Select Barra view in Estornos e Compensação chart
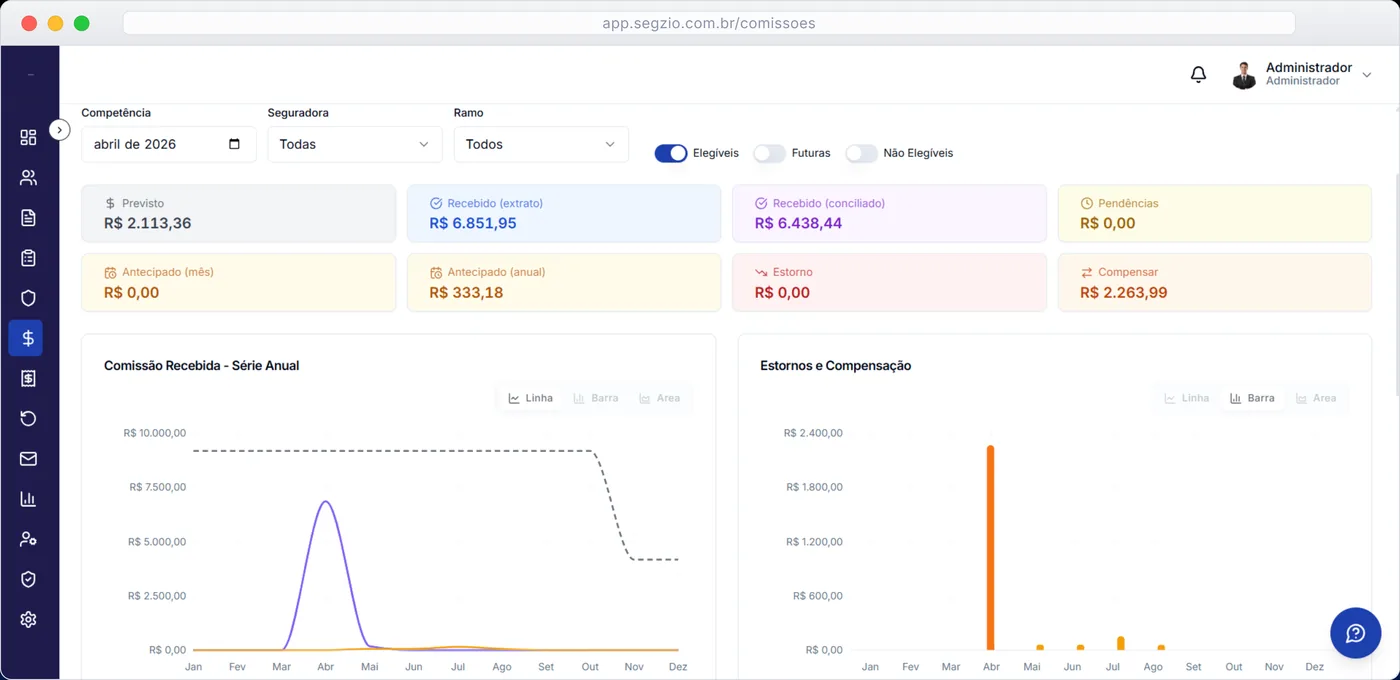This screenshot has width=1400, height=680. coord(1252,398)
